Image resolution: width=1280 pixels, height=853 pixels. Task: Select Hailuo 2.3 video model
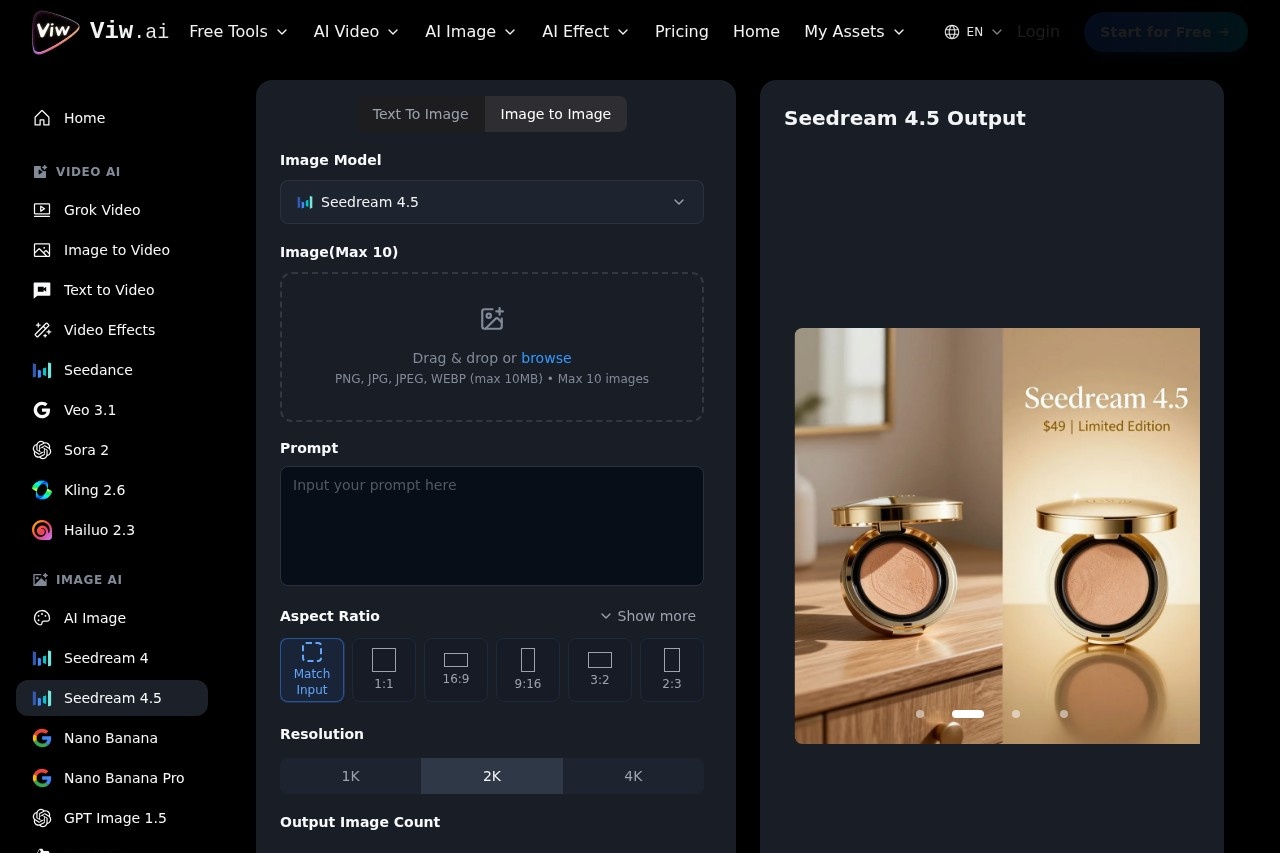pyautogui.click(x=99, y=530)
